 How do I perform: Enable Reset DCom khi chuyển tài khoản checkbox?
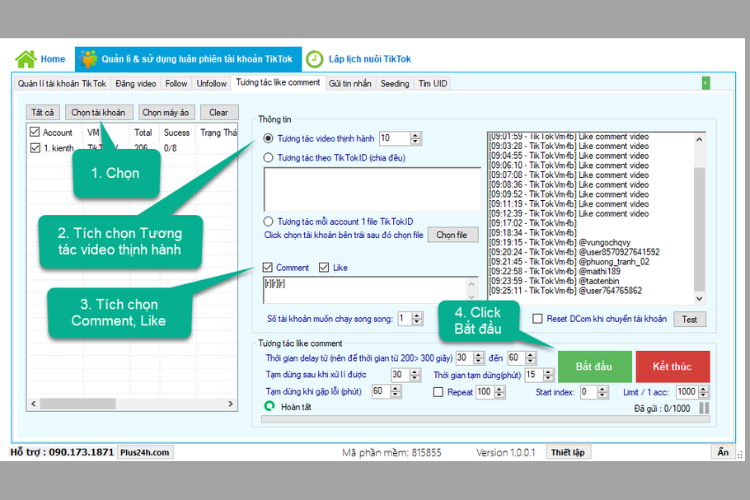point(538,319)
